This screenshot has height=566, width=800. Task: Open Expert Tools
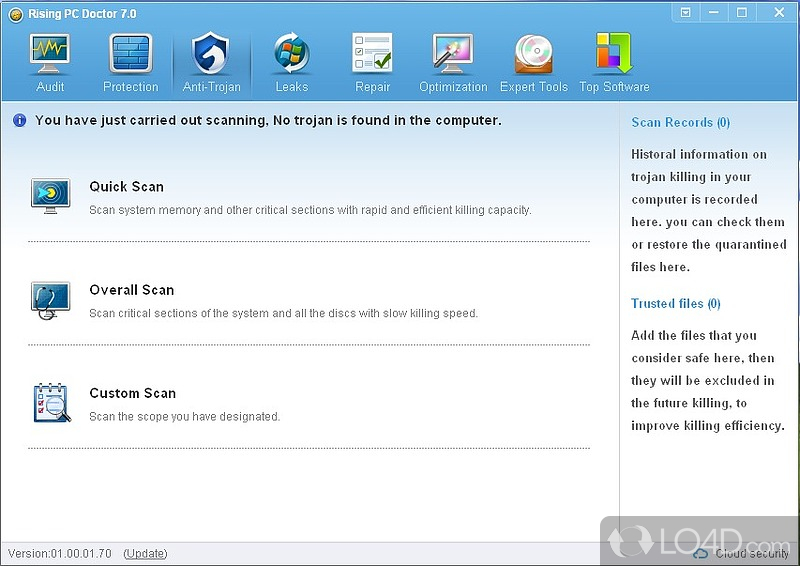click(x=533, y=61)
